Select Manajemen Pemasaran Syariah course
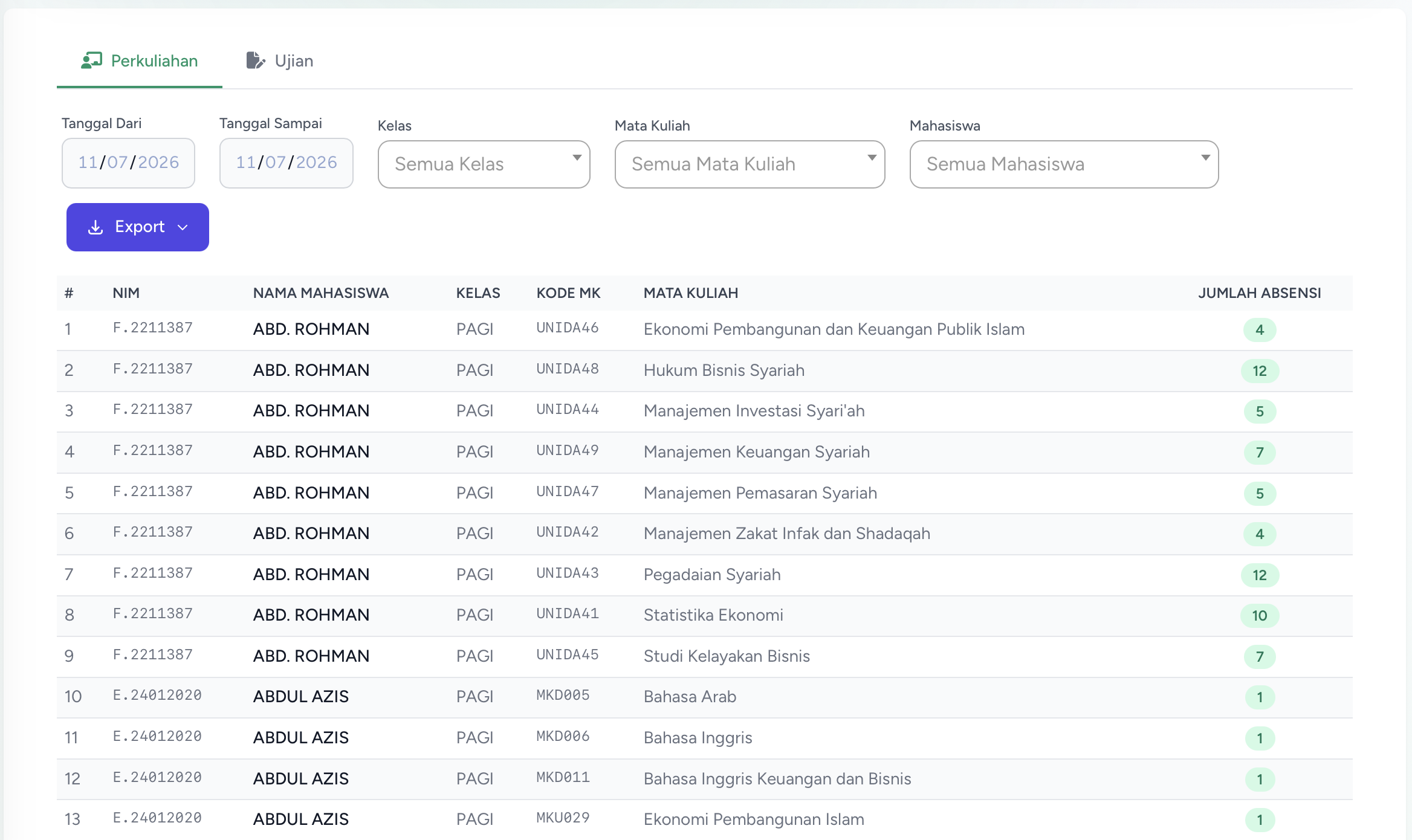Image resolution: width=1412 pixels, height=840 pixels. (760, 493)
